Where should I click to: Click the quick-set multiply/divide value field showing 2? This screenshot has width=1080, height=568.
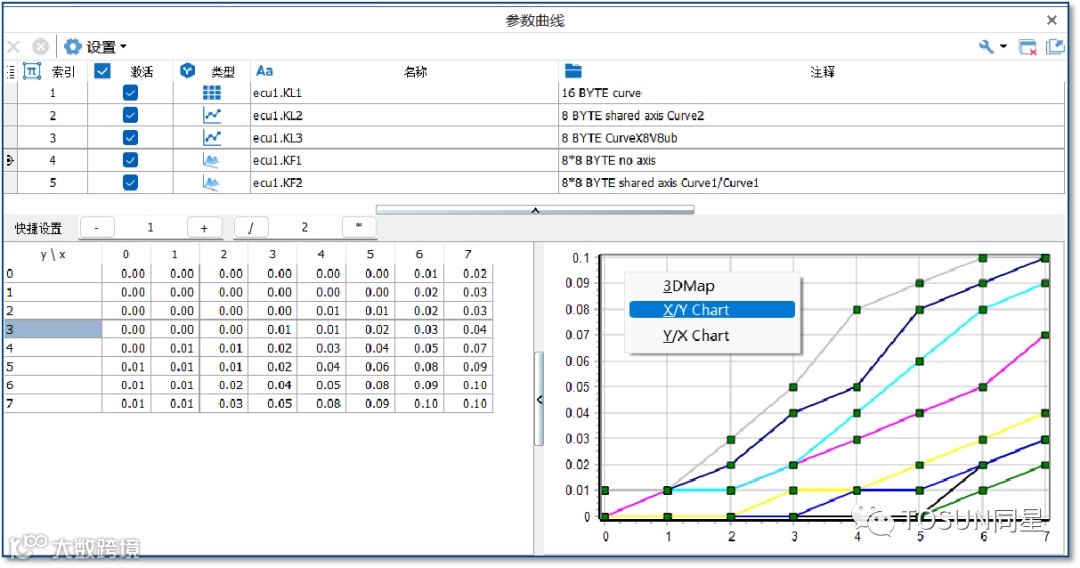click(304, 227)
